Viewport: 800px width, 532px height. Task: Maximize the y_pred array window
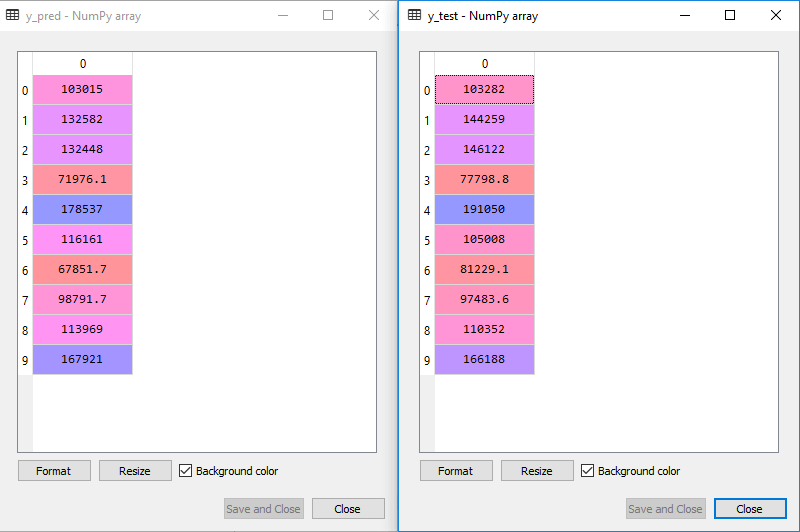pyautogui.click(x=328, y=15)
